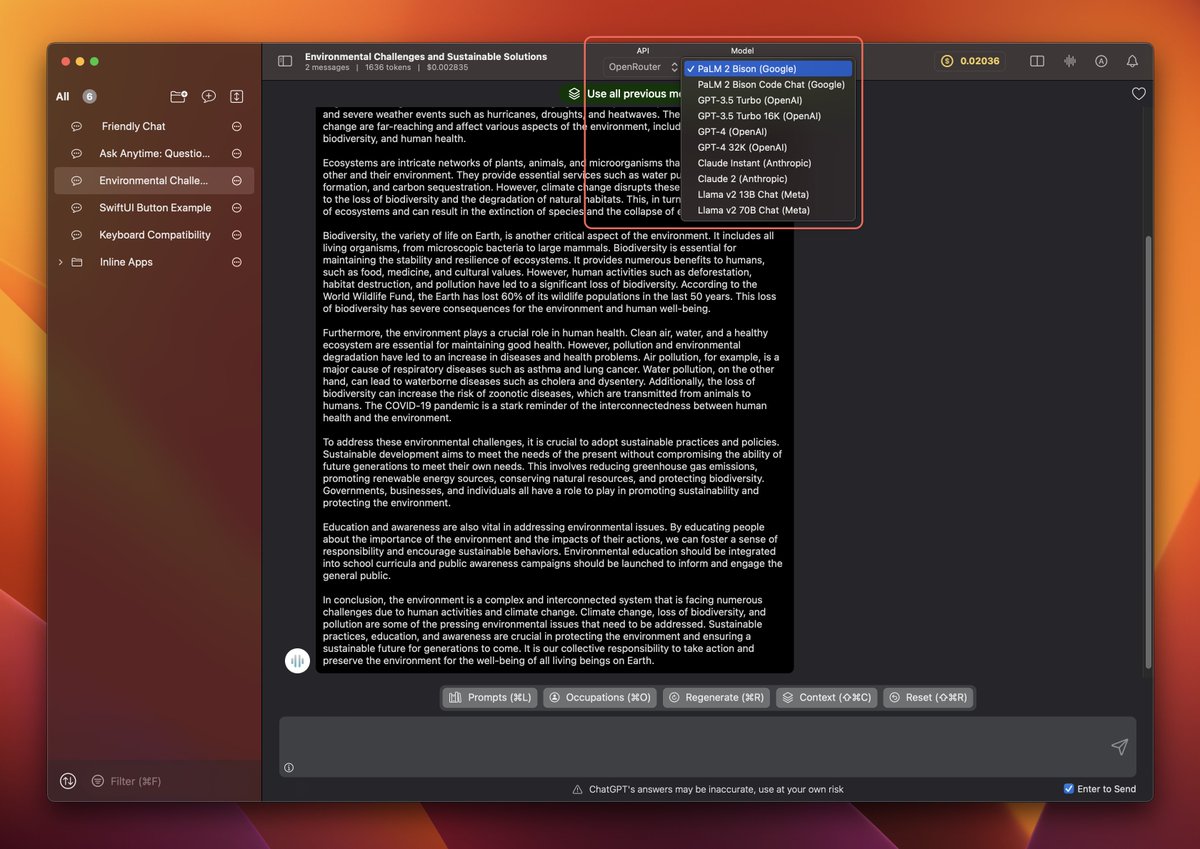Click the All chats header label
This screenshot has height=849, width=1200.
tap(63, 97)
